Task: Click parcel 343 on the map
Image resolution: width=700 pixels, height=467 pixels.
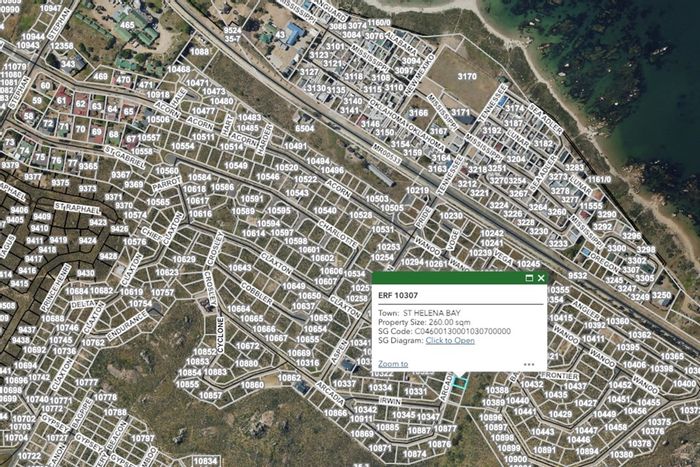Action: pos(70,64)
